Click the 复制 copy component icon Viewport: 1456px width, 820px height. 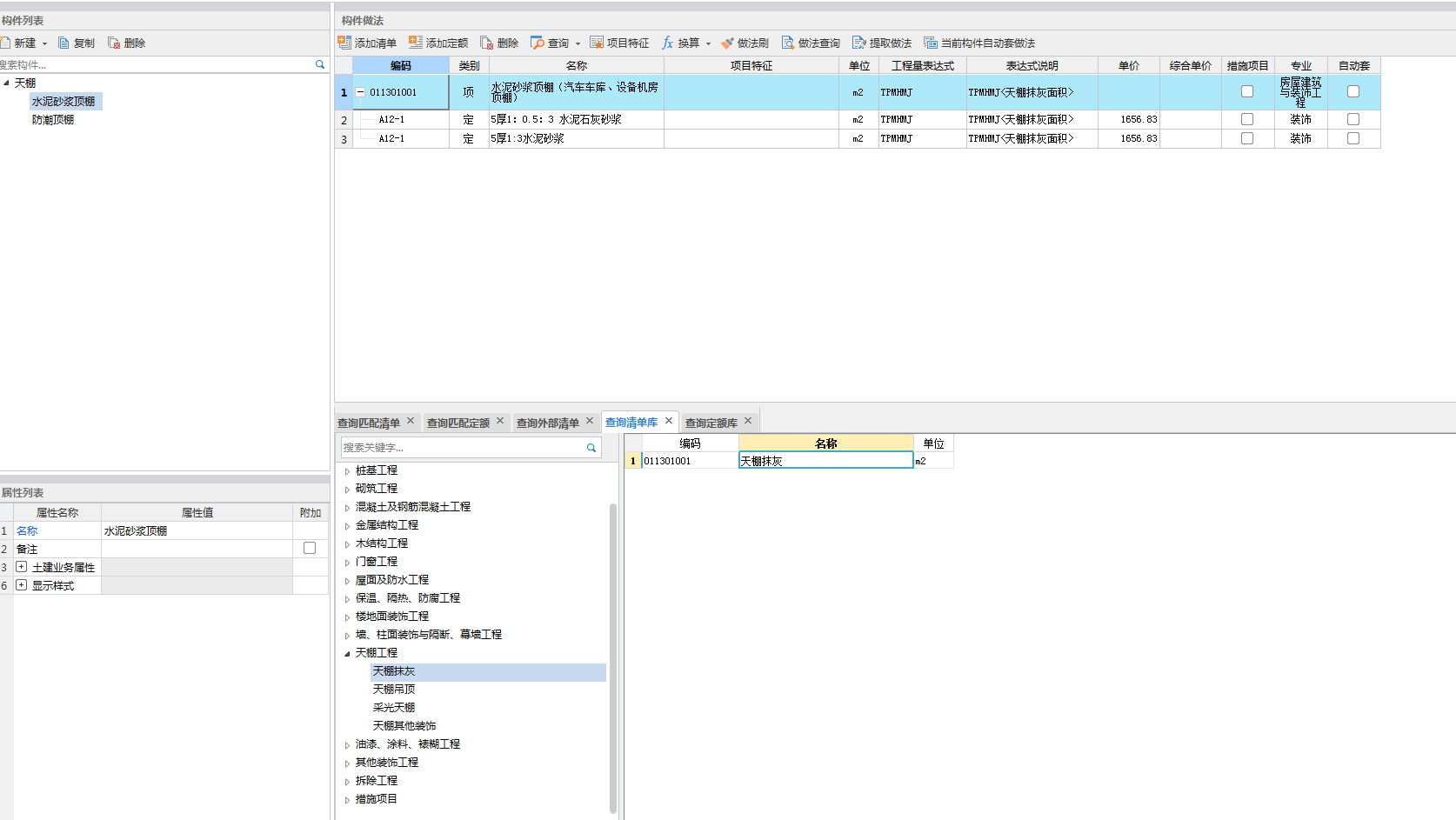(x=63, y=43)
